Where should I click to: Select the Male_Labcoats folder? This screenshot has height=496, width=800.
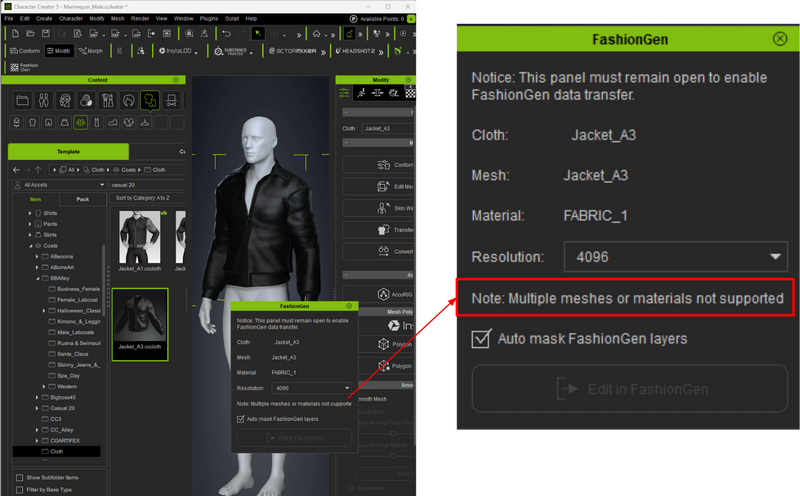tap(76, 332)
